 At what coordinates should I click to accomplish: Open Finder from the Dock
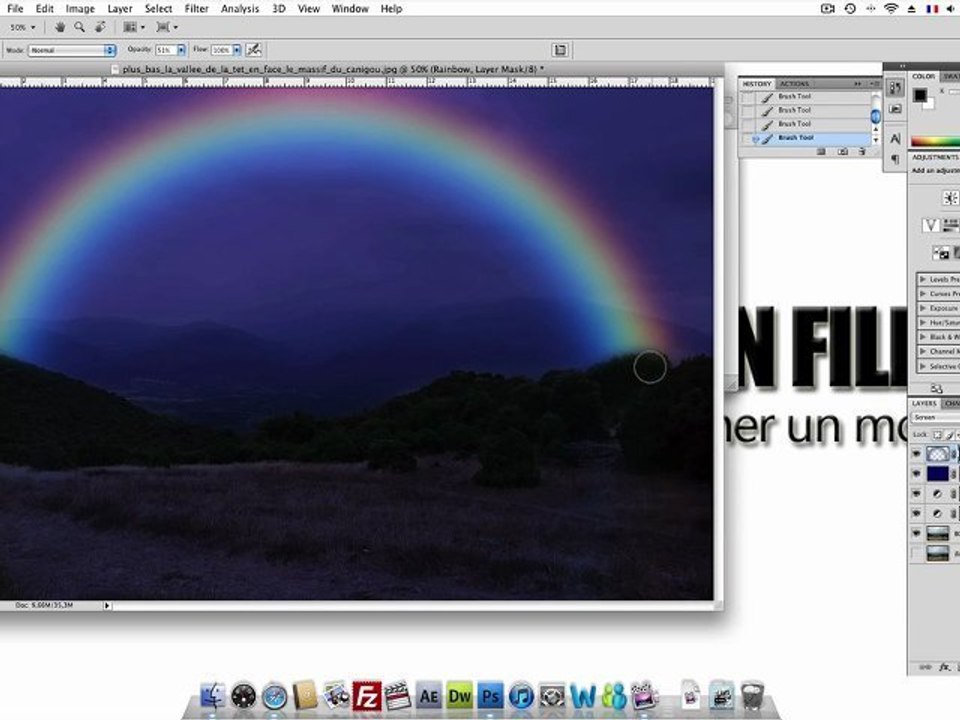pos(213,696)
